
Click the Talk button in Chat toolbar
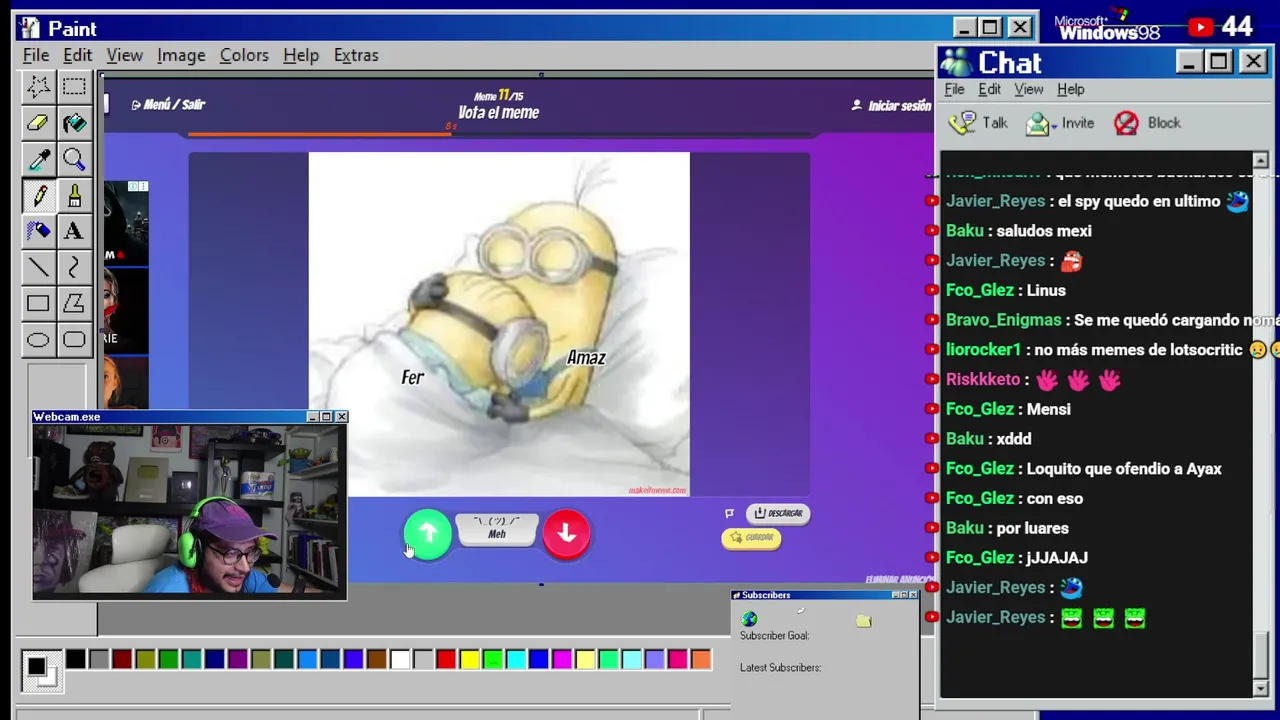(979, 123)
